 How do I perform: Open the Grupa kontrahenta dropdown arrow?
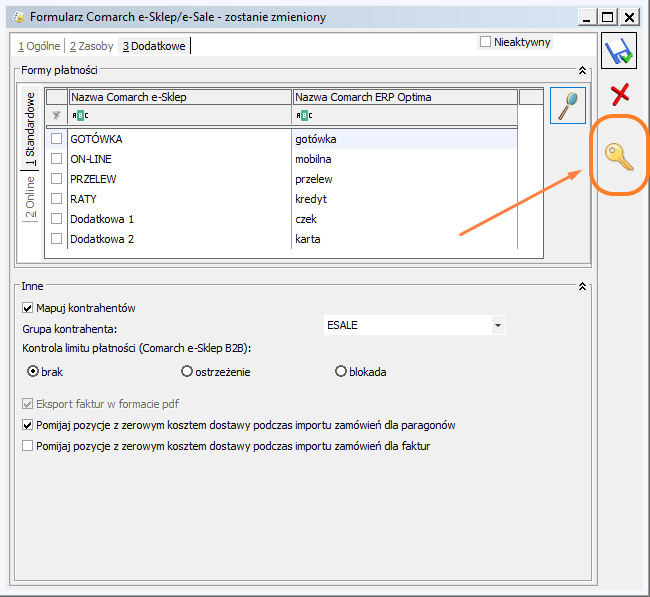coord(498,325)
